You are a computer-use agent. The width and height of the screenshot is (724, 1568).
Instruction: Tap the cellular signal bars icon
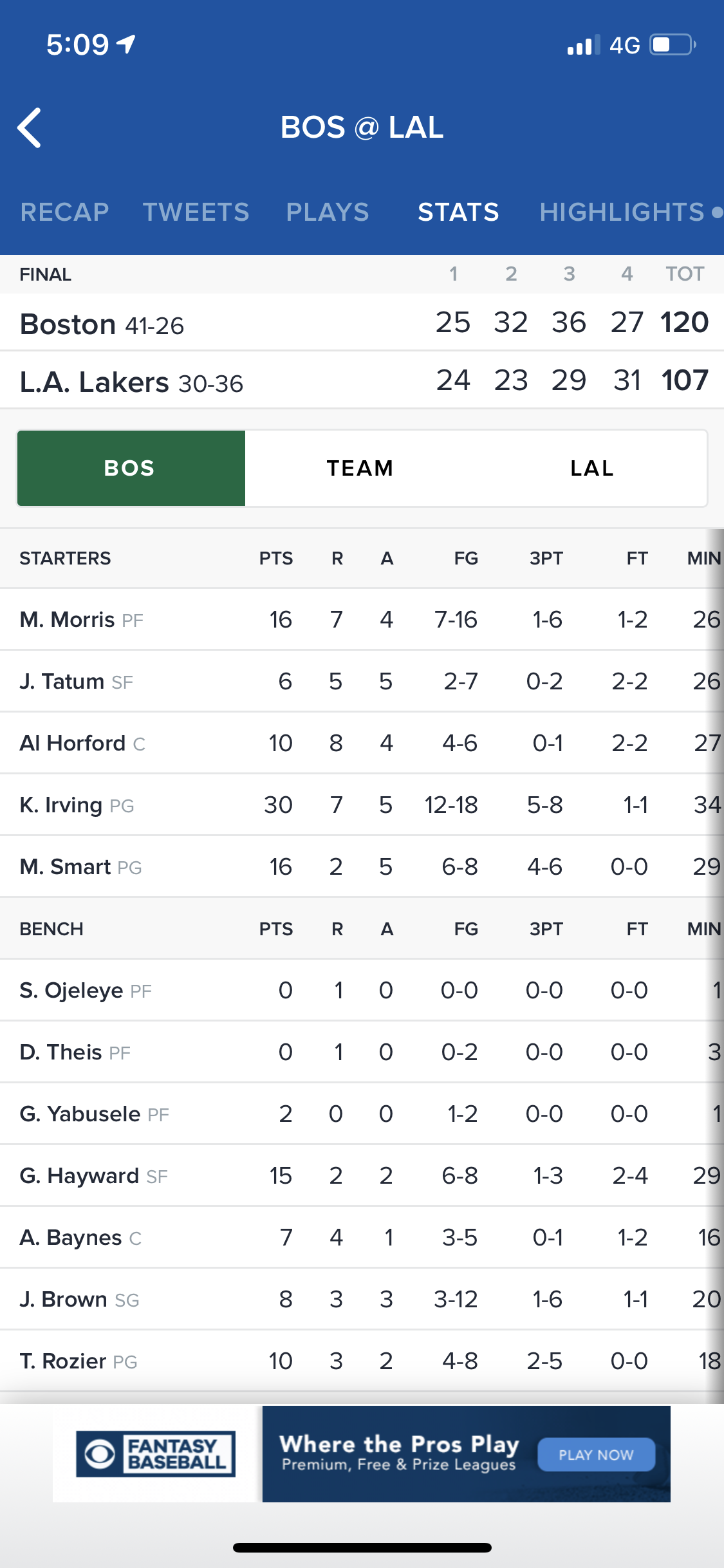click(583, 45)
